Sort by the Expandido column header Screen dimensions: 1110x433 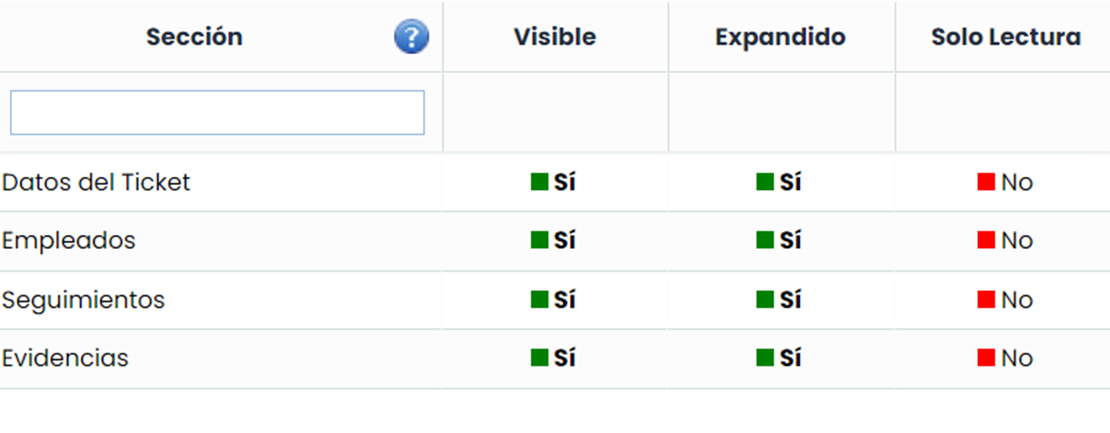coord(780,38)
